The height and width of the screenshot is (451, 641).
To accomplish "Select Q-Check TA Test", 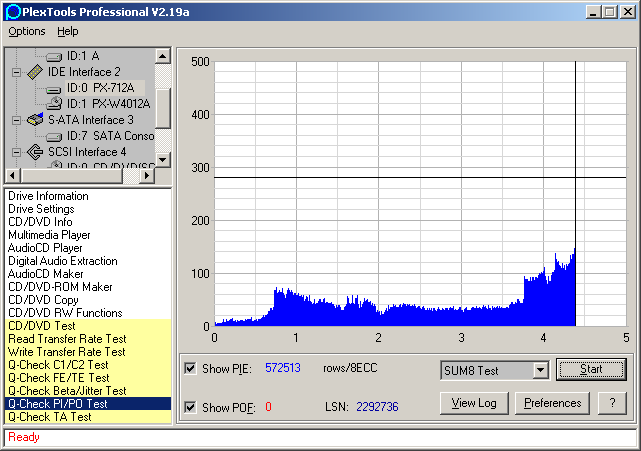I will pos(88,417).
